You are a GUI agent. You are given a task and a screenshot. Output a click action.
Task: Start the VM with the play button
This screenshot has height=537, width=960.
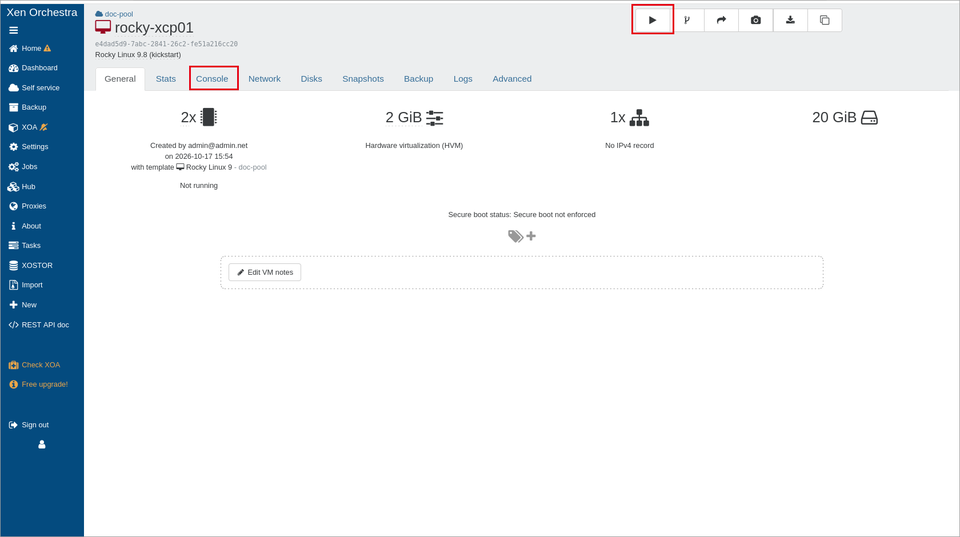[x=652, y=20]
